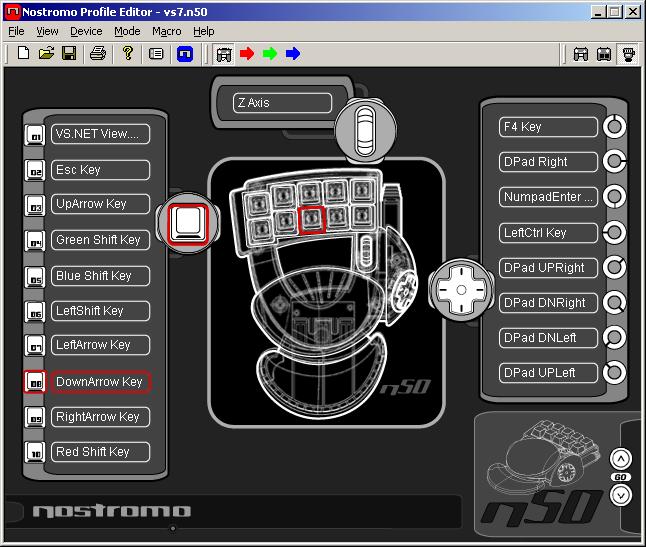Image resolution: width=646 pixels, height=547 pixels.
Task: Select the Green Shift Key assignment
Action: click(101, 240)
